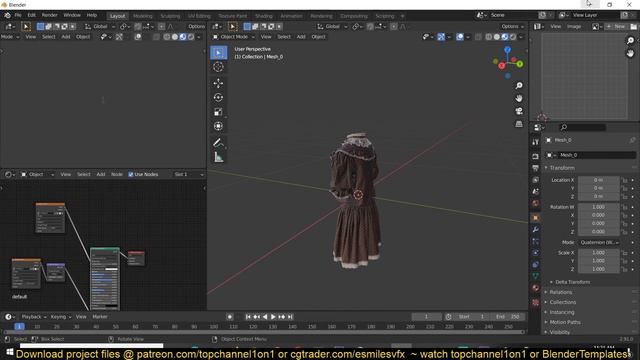
Task: Open Slot 1 material dropdown in node editor
Action: coord(189,174)
